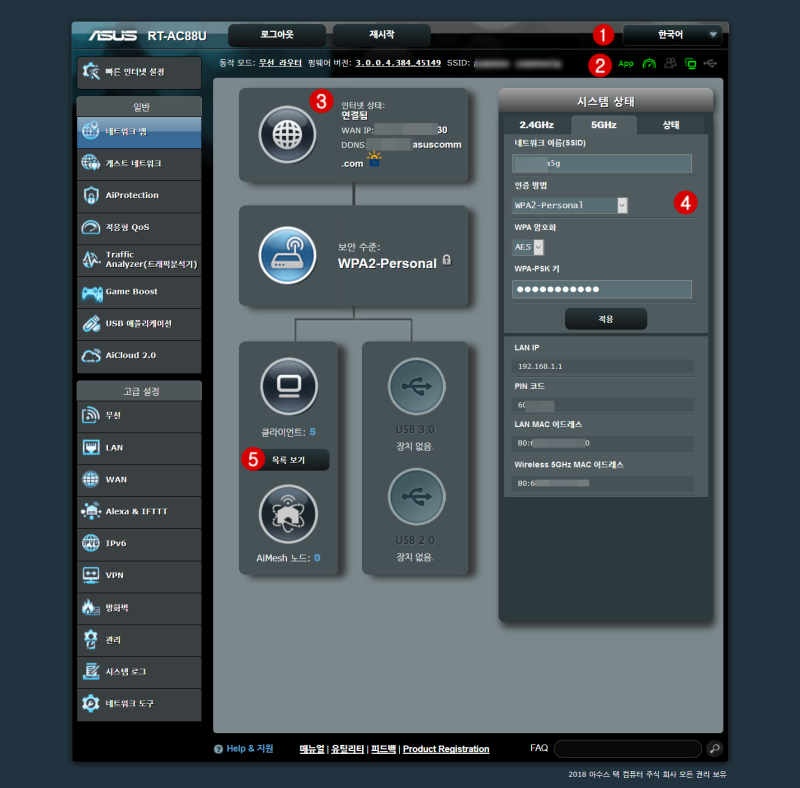Open USB 애플리케이션 in sidebar
Viewport: 800px width, 788px height.
click(139, 324)
